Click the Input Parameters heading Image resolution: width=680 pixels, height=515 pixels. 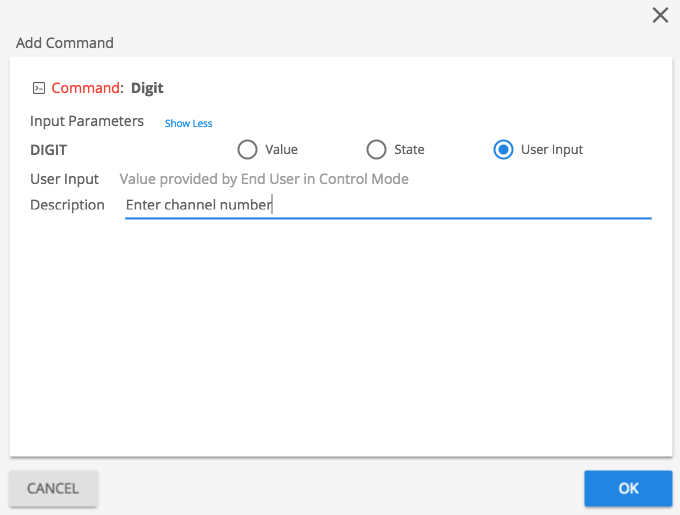click(87, 121)
